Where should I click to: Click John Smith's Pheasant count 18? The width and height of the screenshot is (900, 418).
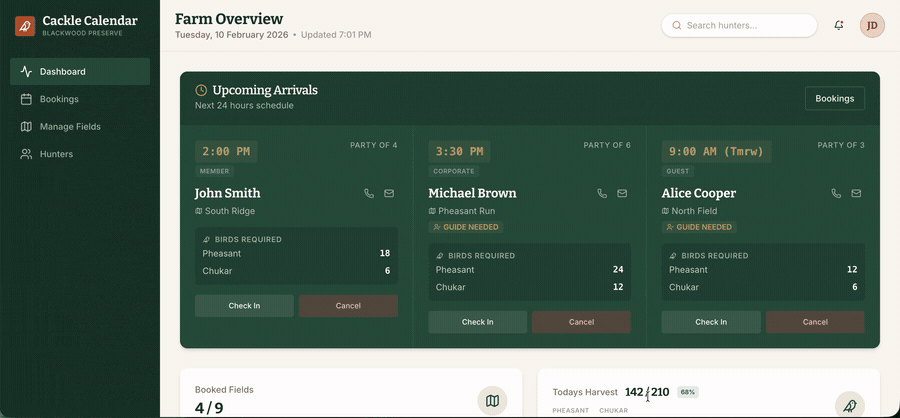coord(385,253)
